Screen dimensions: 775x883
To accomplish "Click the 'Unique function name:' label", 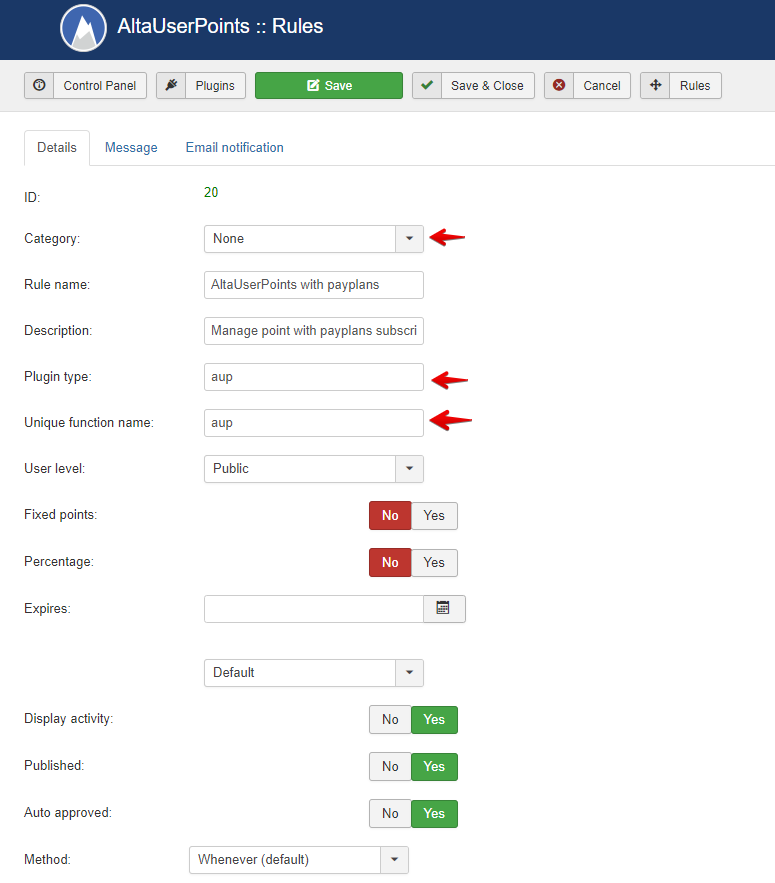I will [88, 423].
